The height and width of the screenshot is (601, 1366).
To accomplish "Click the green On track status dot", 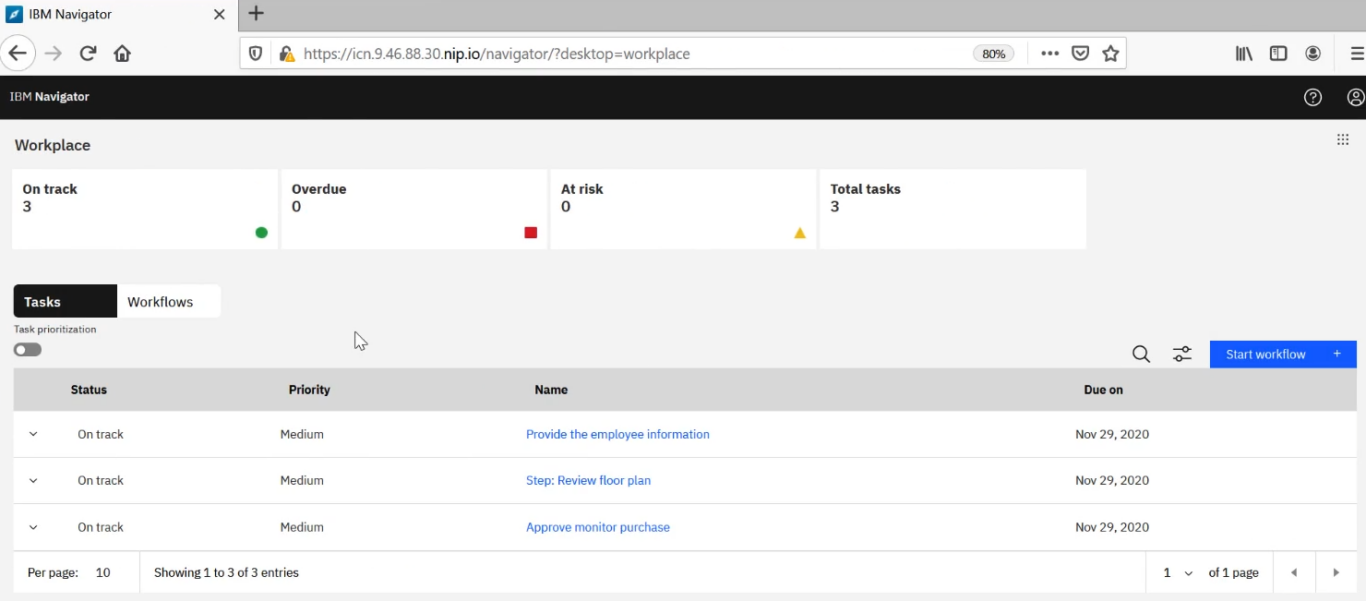I will 261,233.
